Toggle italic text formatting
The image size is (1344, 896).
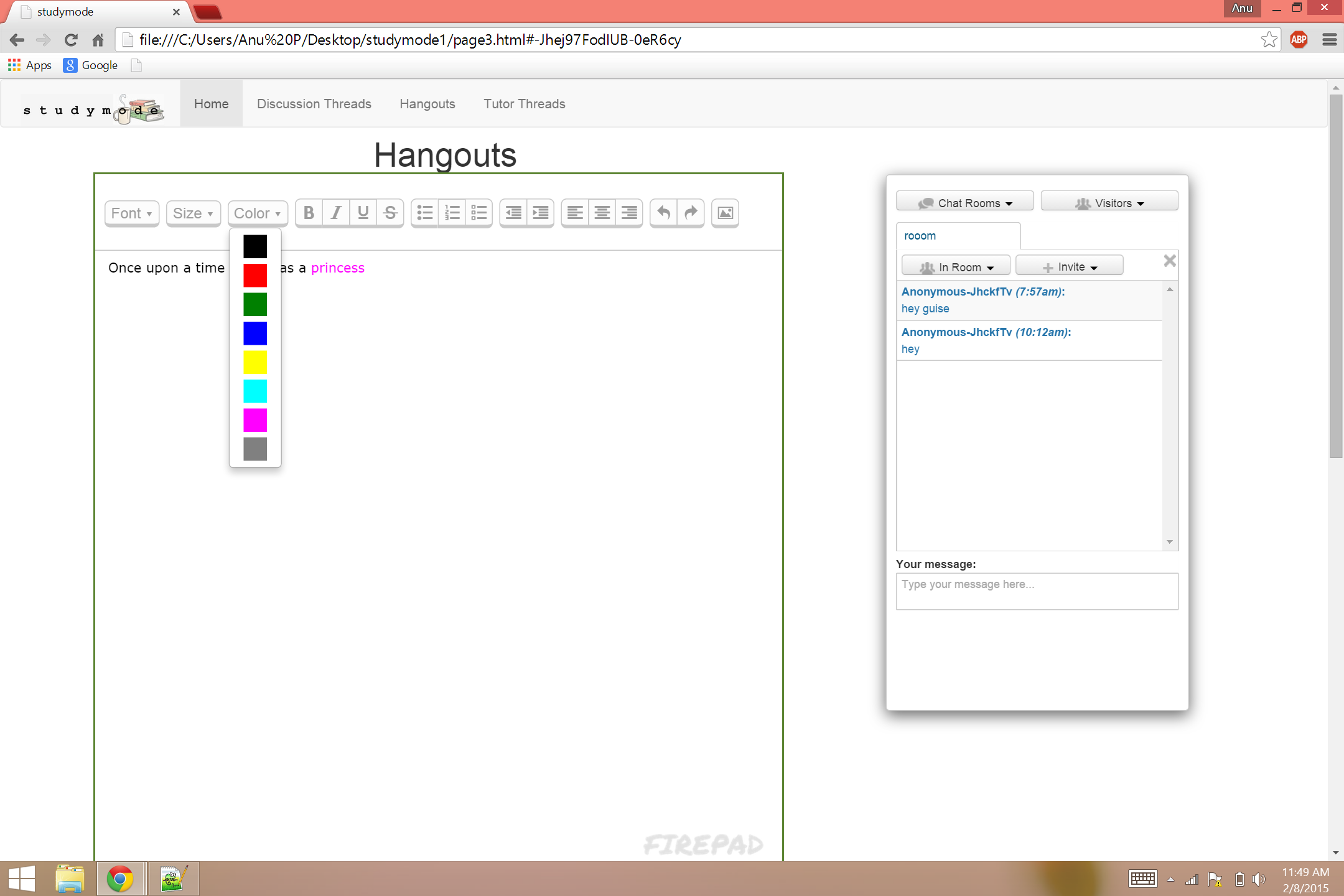click(336, 213)
